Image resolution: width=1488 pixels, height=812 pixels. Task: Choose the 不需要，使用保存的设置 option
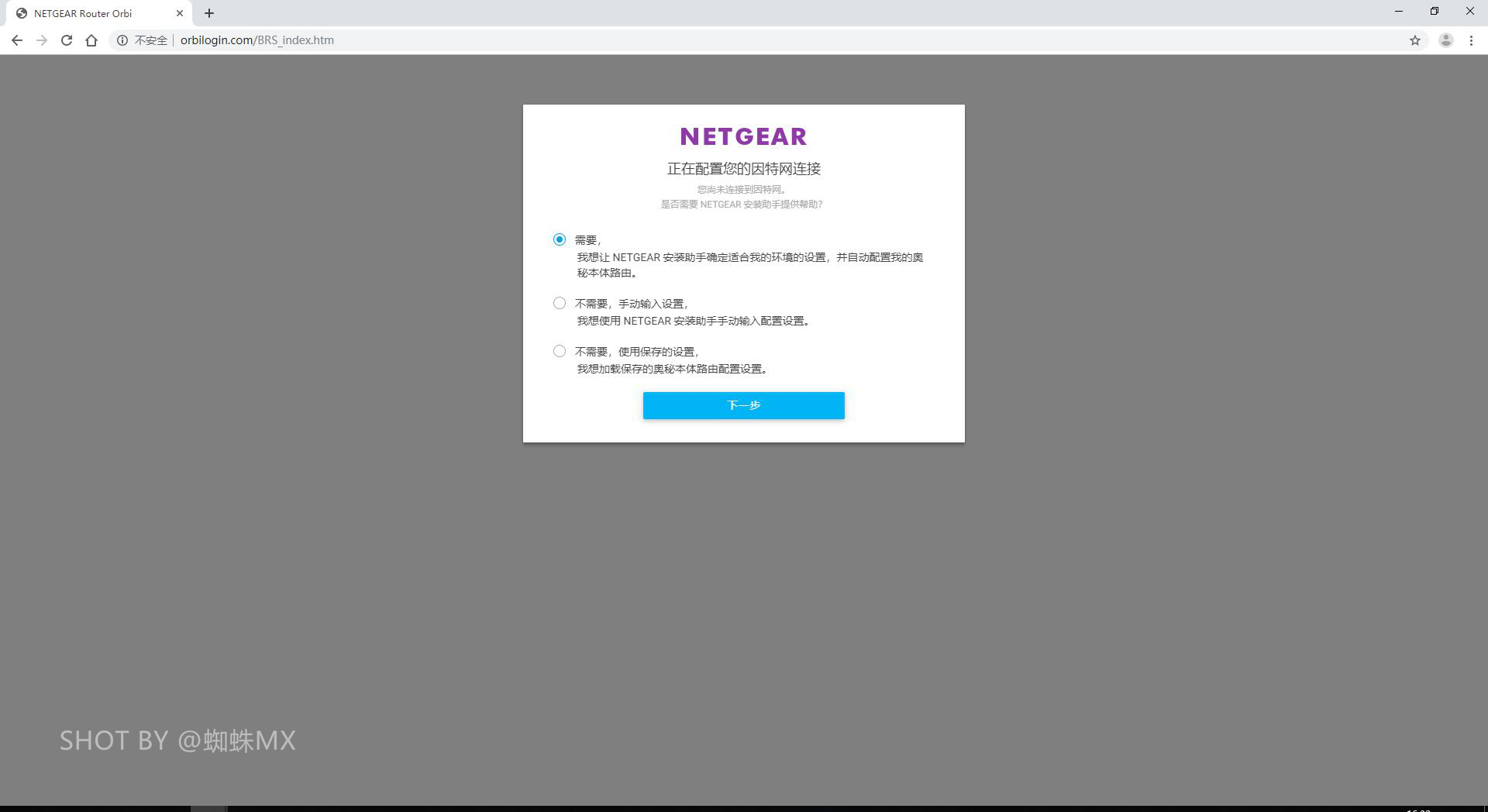pyautogui.click(x=559, y=351)
